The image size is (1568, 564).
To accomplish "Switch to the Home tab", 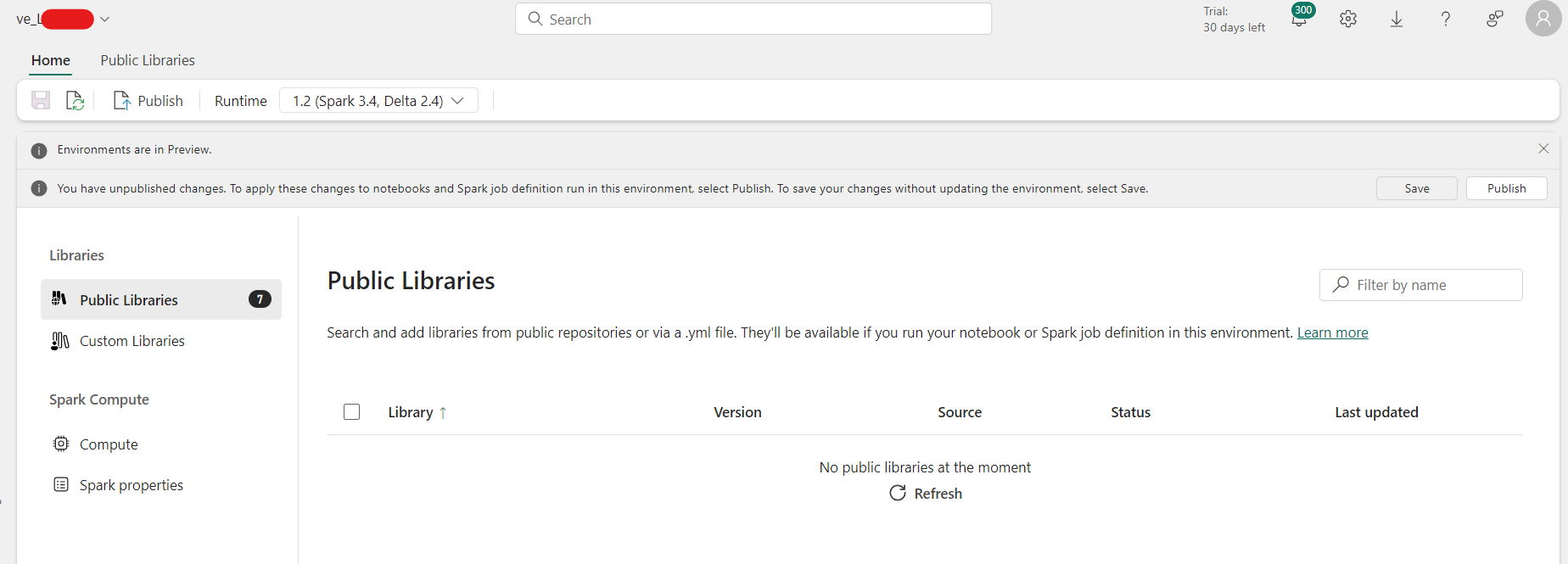I will tap(51, 60).
